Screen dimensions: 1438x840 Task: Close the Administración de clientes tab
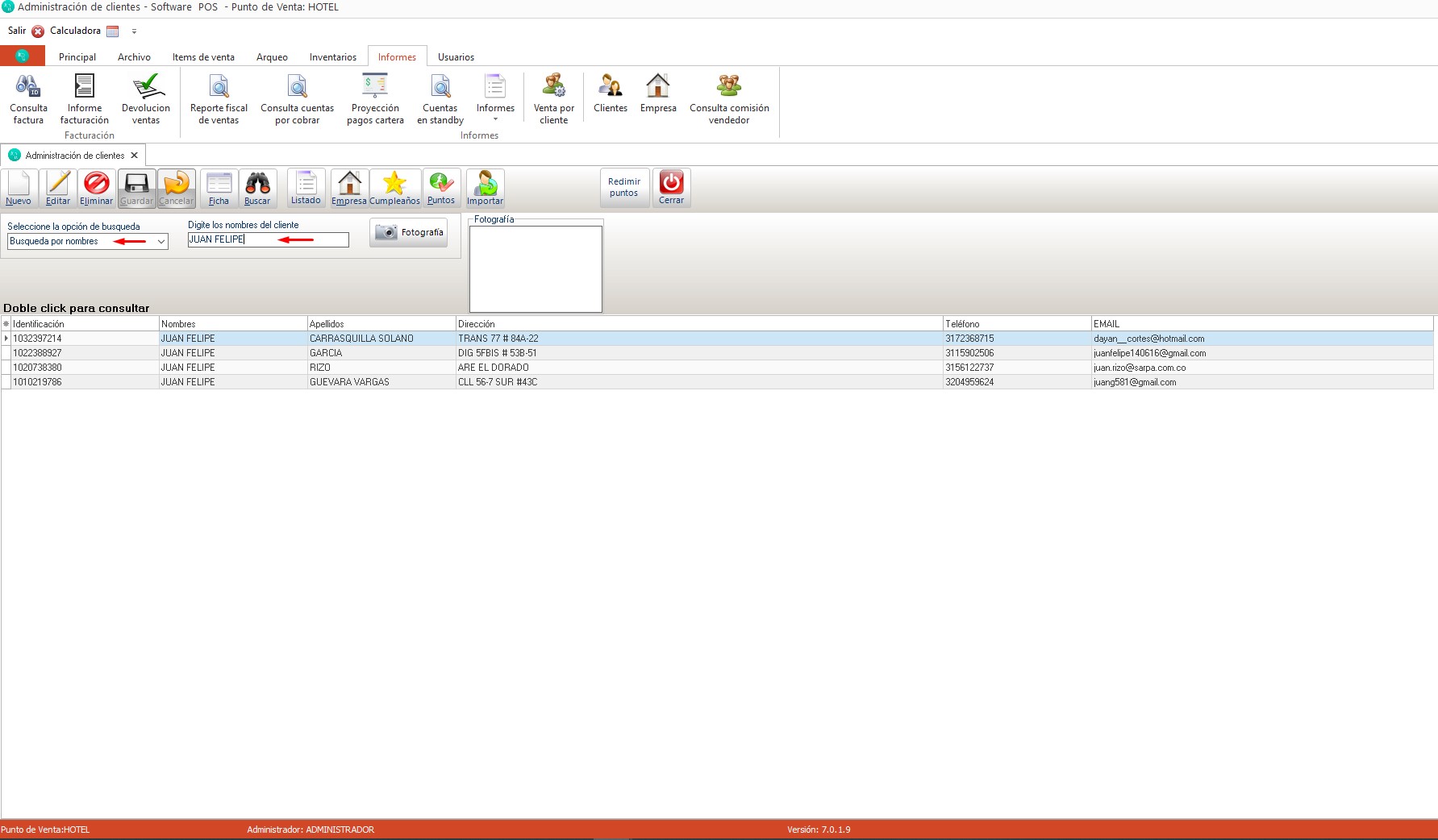[x=135, y=156]
